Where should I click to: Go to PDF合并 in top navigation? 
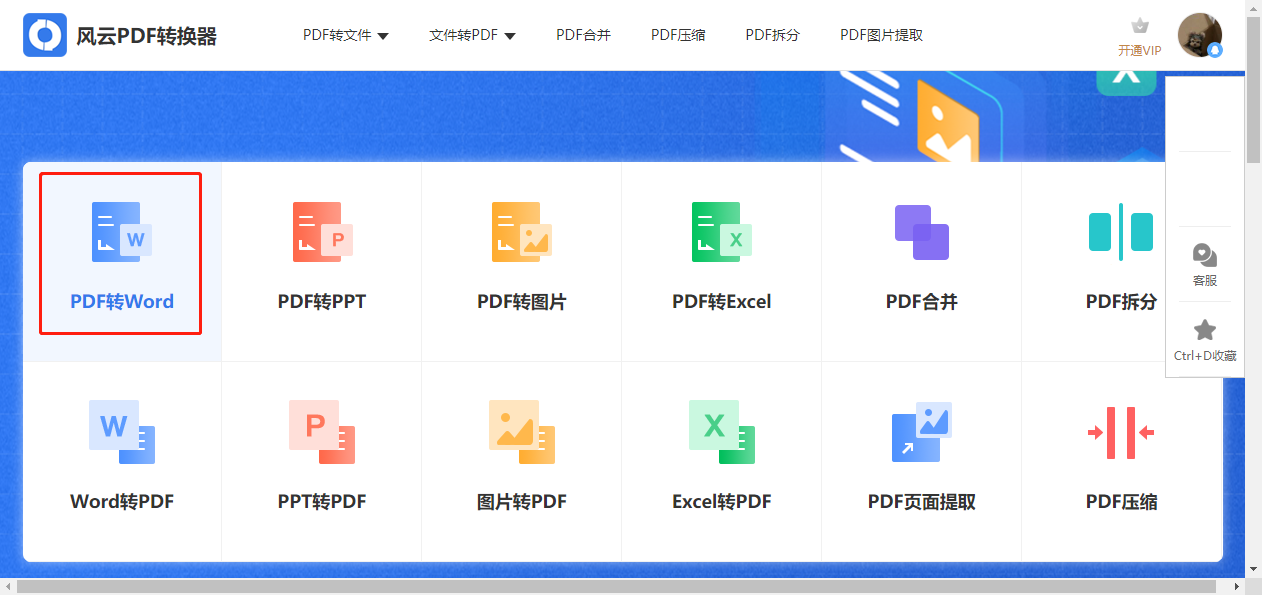583,35
